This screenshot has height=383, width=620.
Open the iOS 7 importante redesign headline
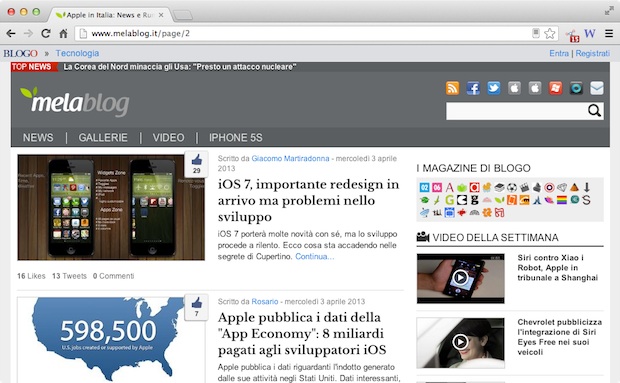click(308, 200)
